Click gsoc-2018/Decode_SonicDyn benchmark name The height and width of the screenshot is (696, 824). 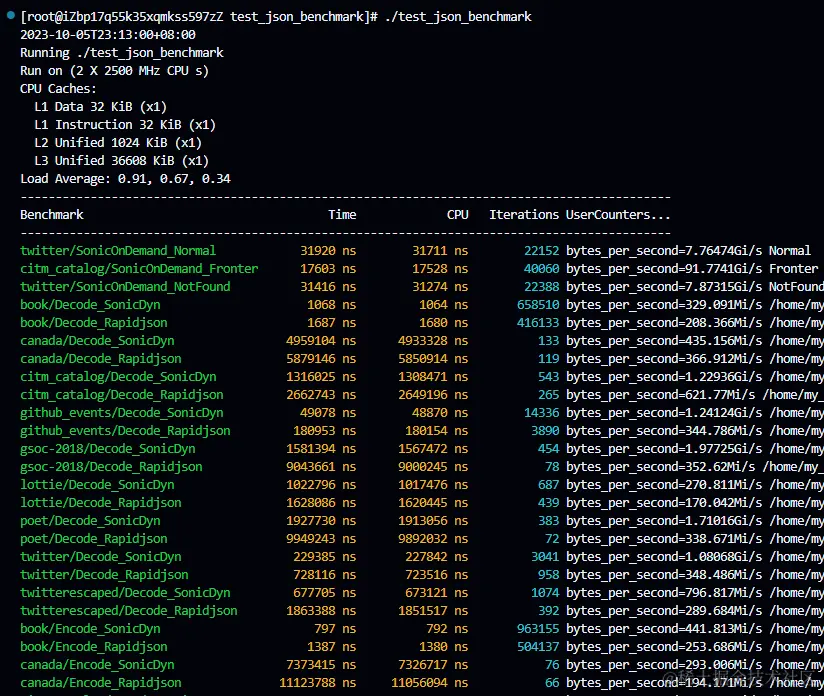pyautogui.click(x=108, y=449)
